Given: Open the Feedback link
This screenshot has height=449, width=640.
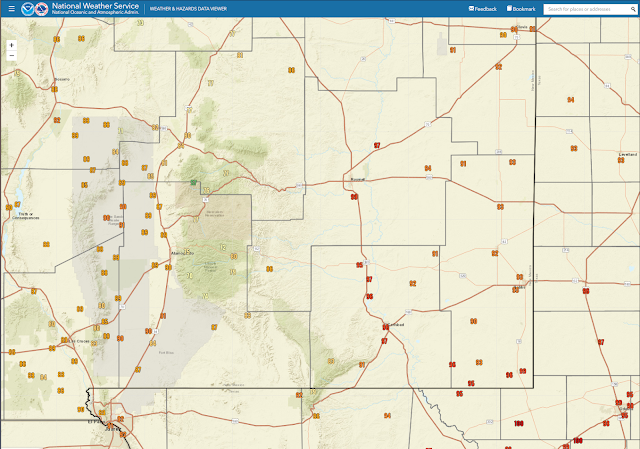Looking at the screenshot, I should pos(482,9).
